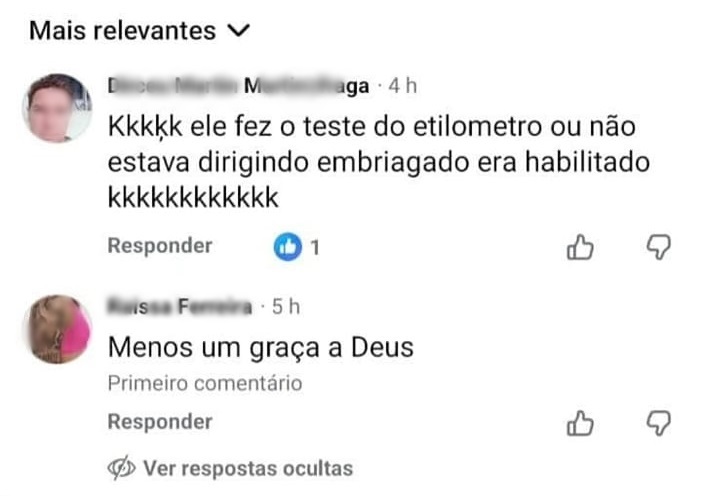Open the etilometro commenter's profile name
Image resolution: width=702 pixels, height=496 pixels.
tap(238, 87)
